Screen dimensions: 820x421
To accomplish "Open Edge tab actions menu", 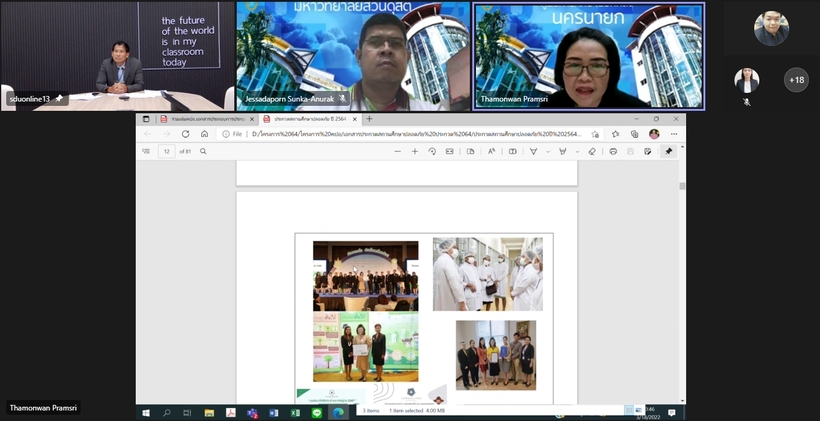I will (x=146, y=119).
